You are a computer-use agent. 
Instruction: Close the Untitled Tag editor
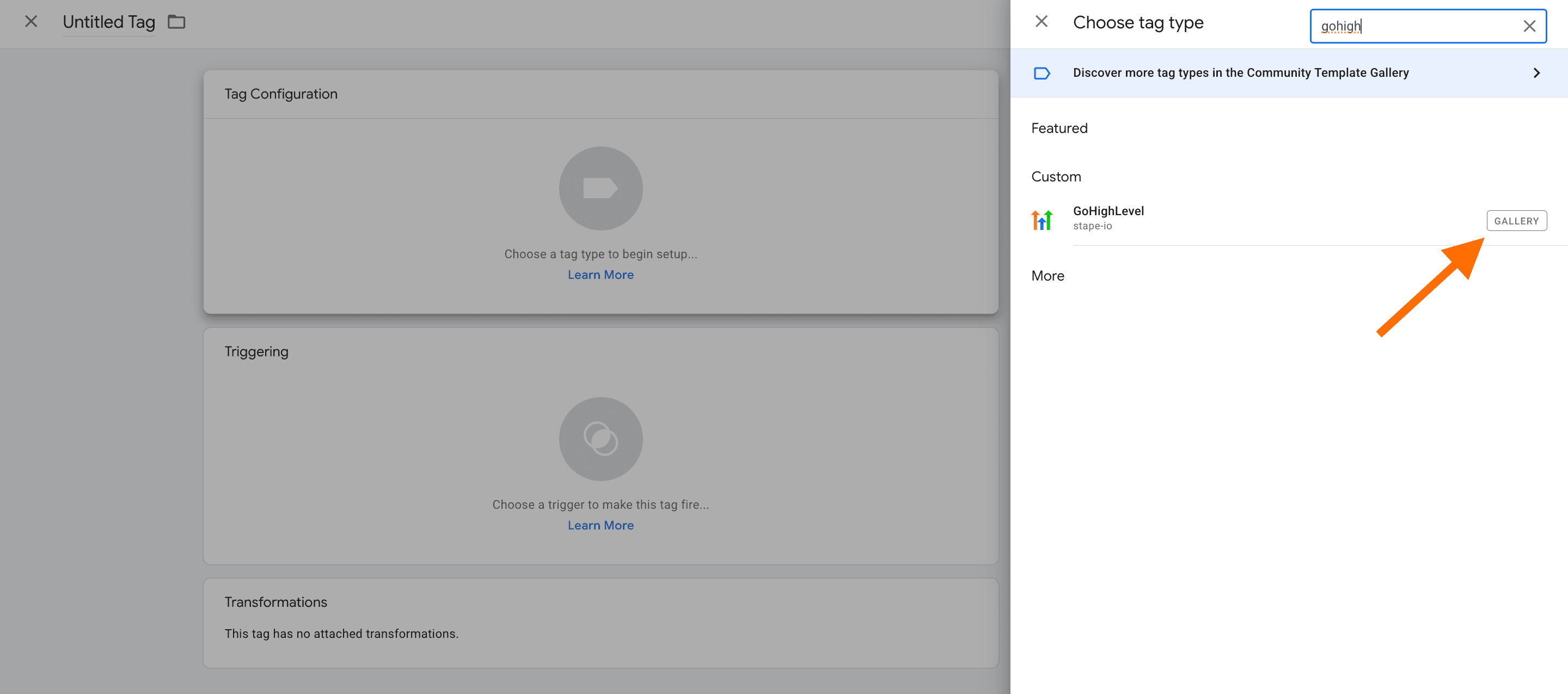coord(31,22)
